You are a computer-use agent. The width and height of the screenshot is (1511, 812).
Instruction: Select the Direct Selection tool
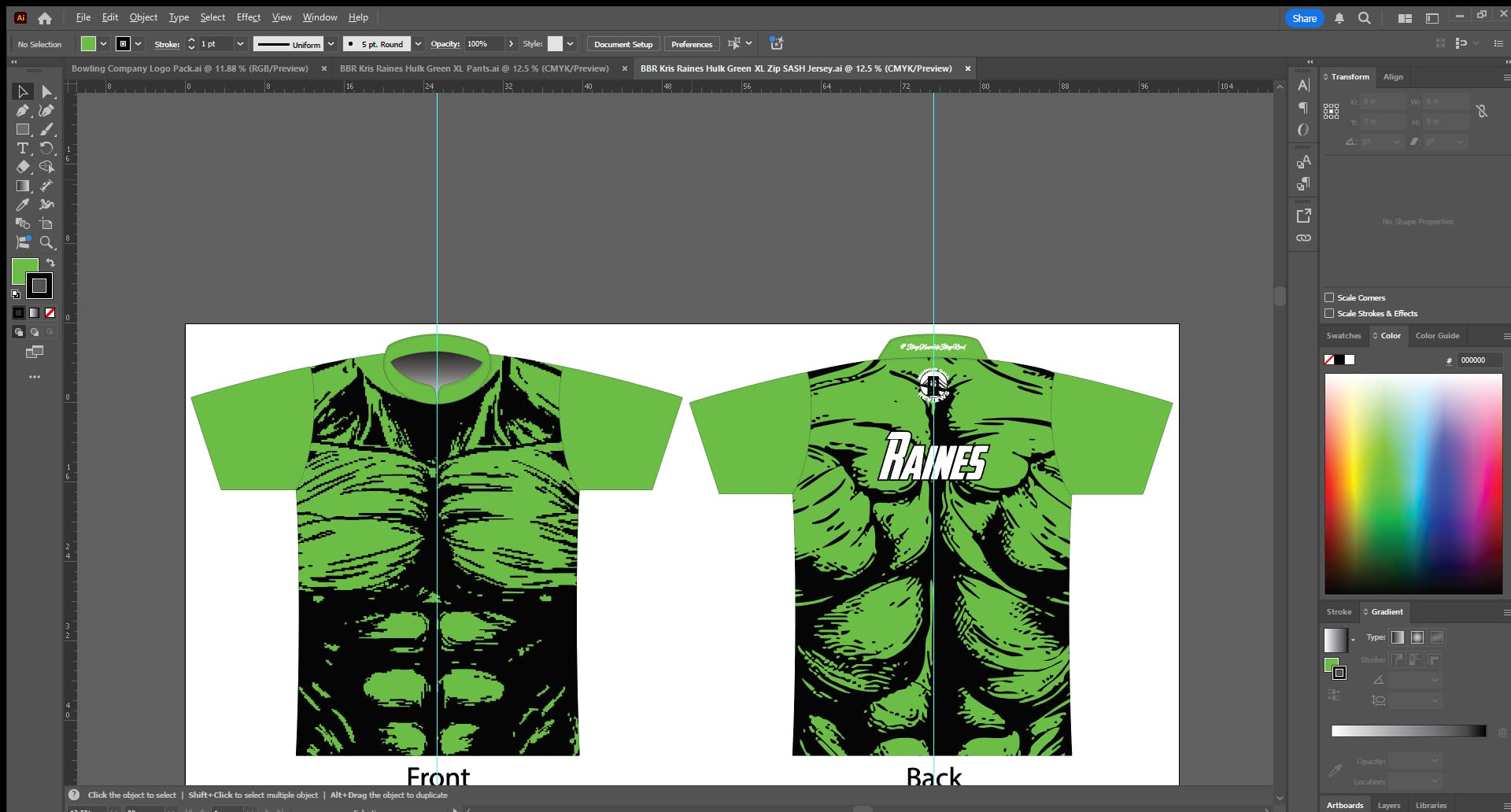(46, 92)
